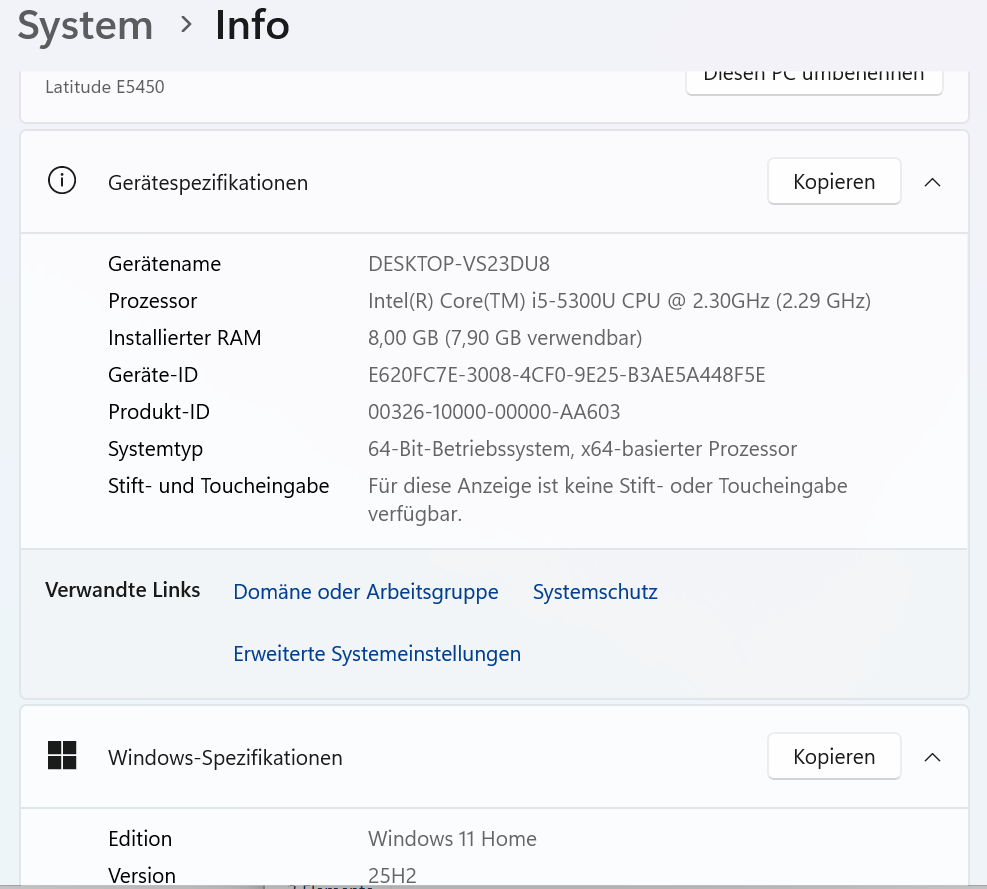Click the Gerätename label
The image size is (987, 889).
[164, 264]
